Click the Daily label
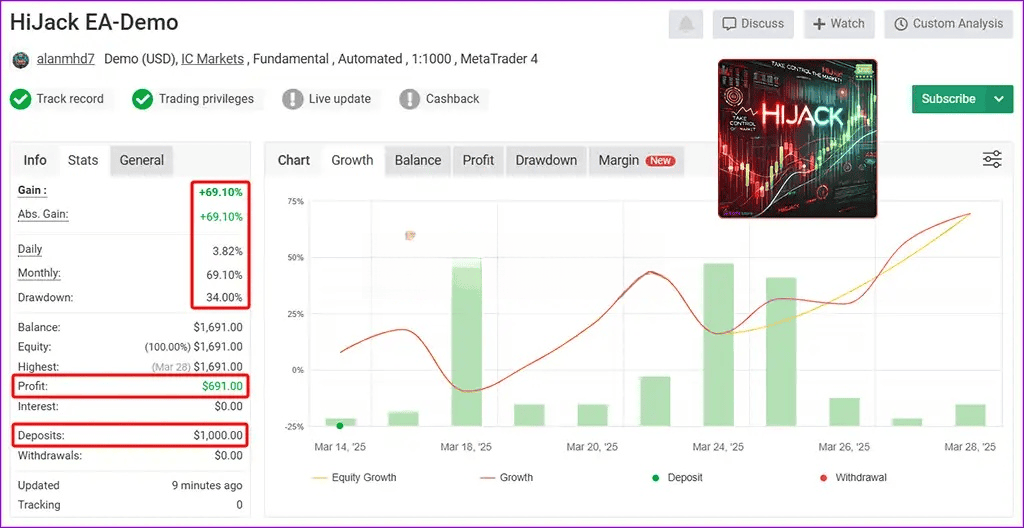This screenshot has width=1024, height=528. pos(30,250)
